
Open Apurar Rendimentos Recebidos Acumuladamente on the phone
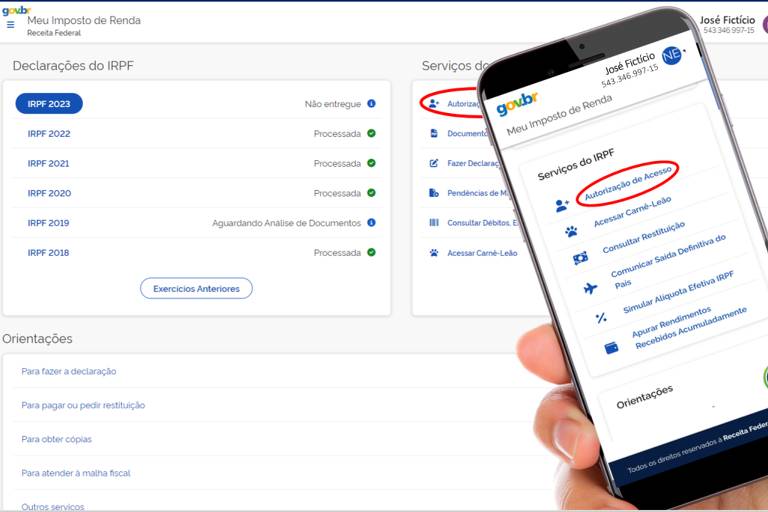pos(689,327)
